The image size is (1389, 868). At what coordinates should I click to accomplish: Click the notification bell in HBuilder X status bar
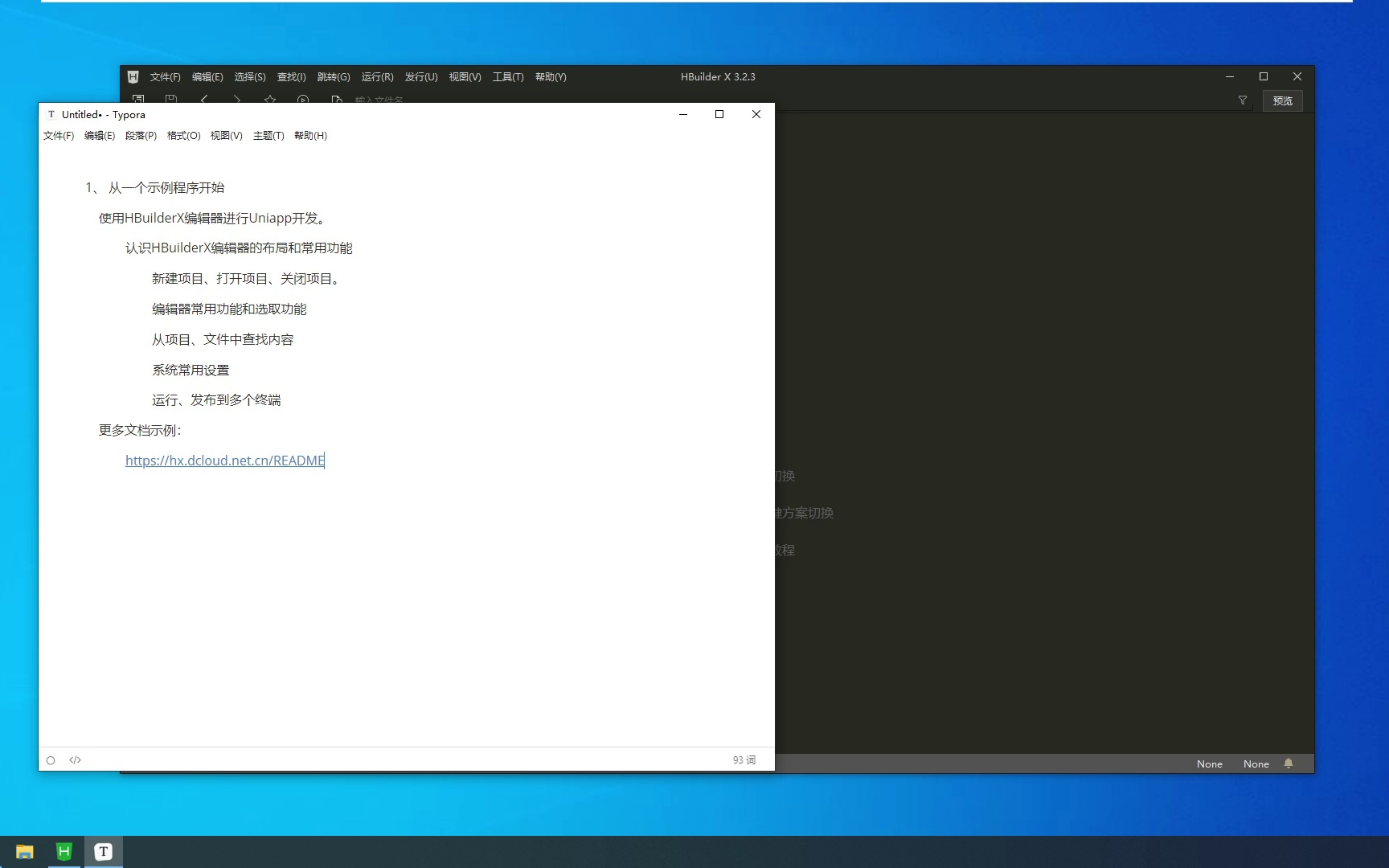click(1289, 764)
